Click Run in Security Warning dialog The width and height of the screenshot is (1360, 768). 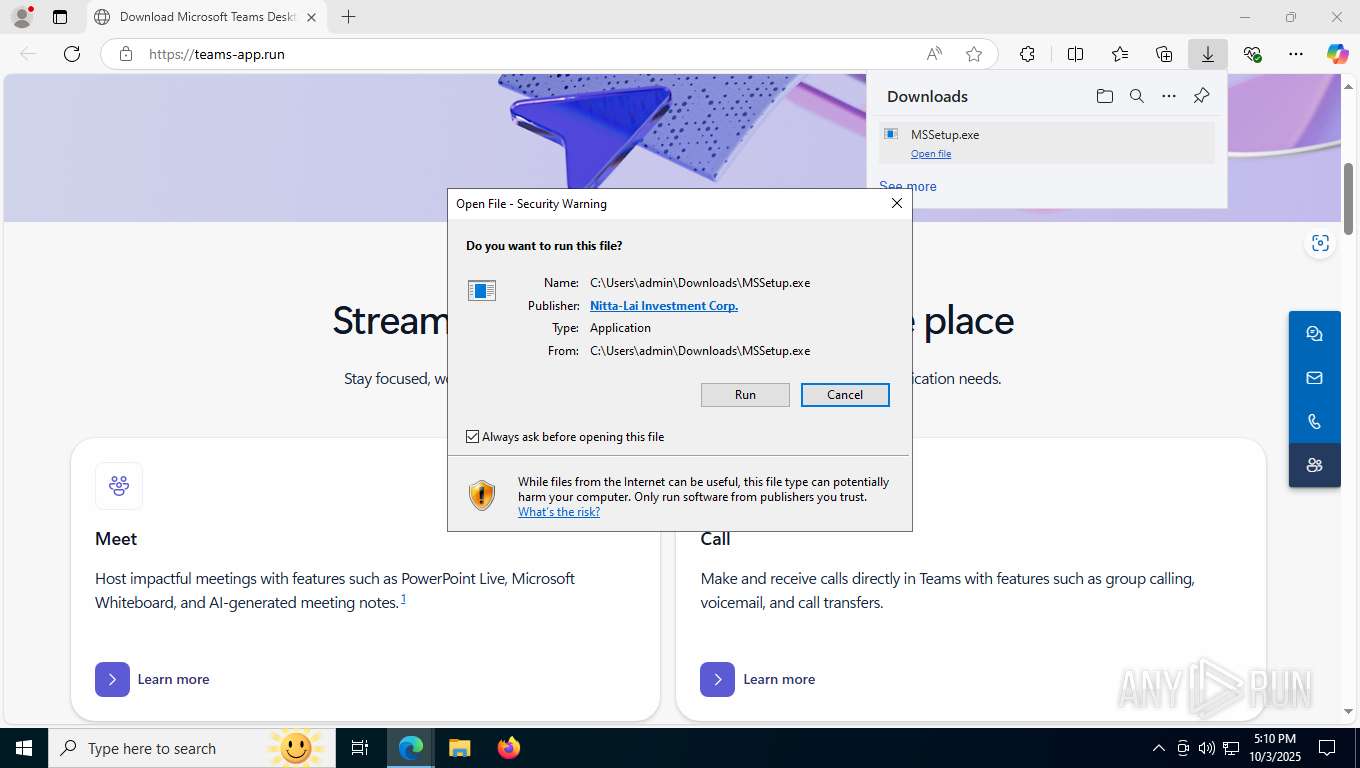pos(745,395)
